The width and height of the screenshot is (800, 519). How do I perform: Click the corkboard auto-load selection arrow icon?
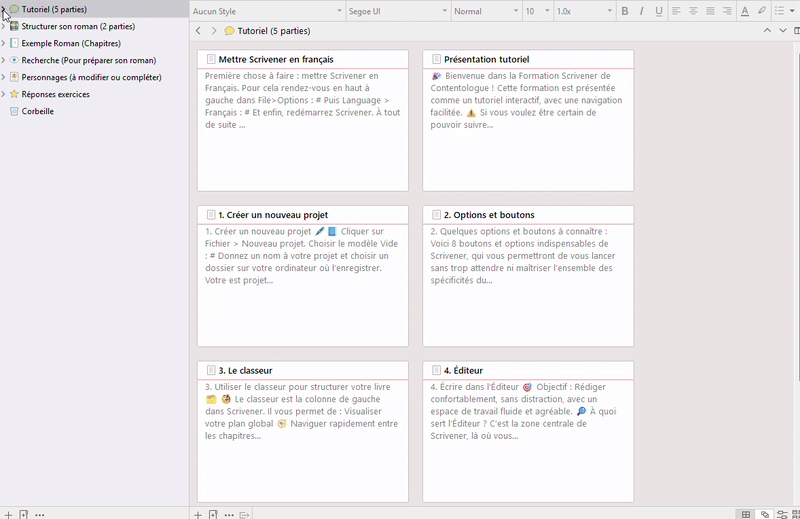[244, 514]
